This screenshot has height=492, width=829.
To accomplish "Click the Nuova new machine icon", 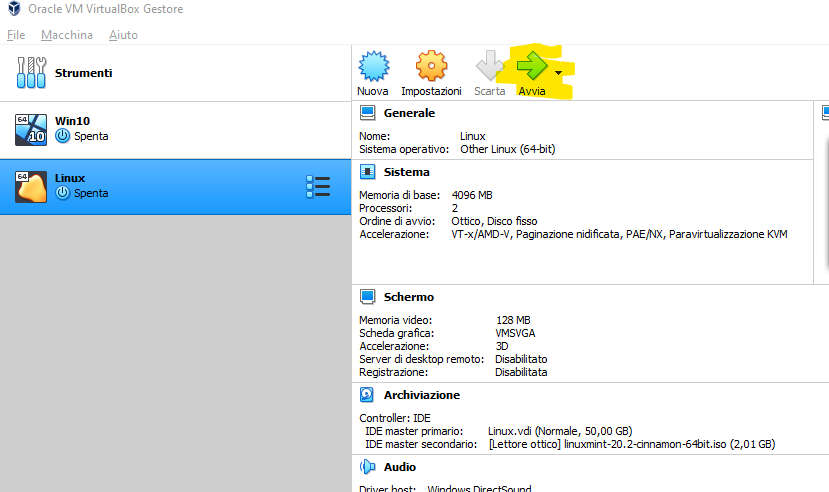I will (x=373, y=66).
